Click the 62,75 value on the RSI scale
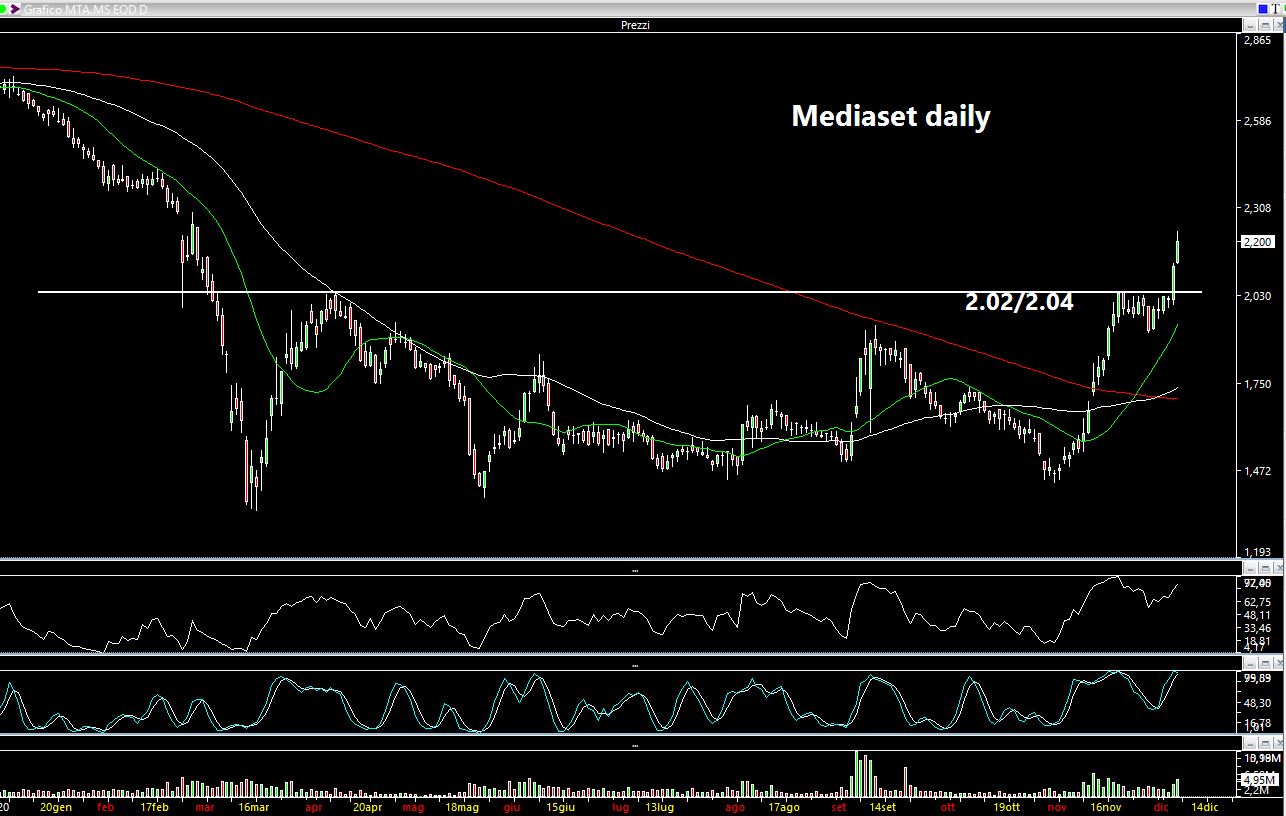 [1257, 602]
